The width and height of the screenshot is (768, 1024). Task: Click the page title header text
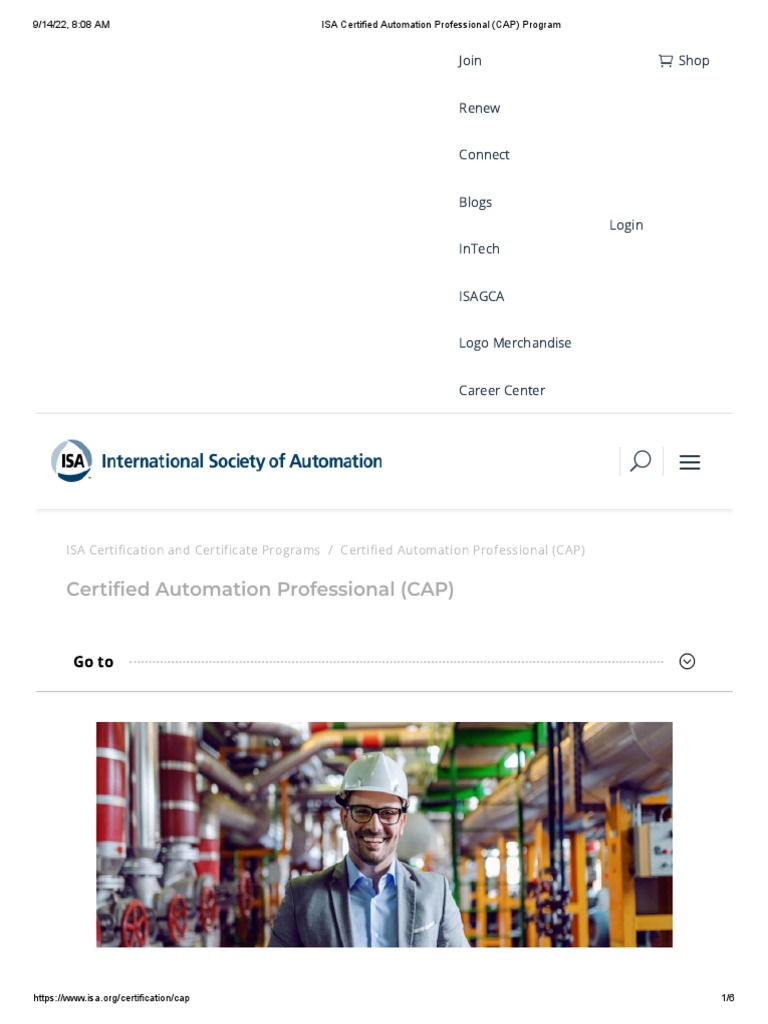tap(441, 25)
